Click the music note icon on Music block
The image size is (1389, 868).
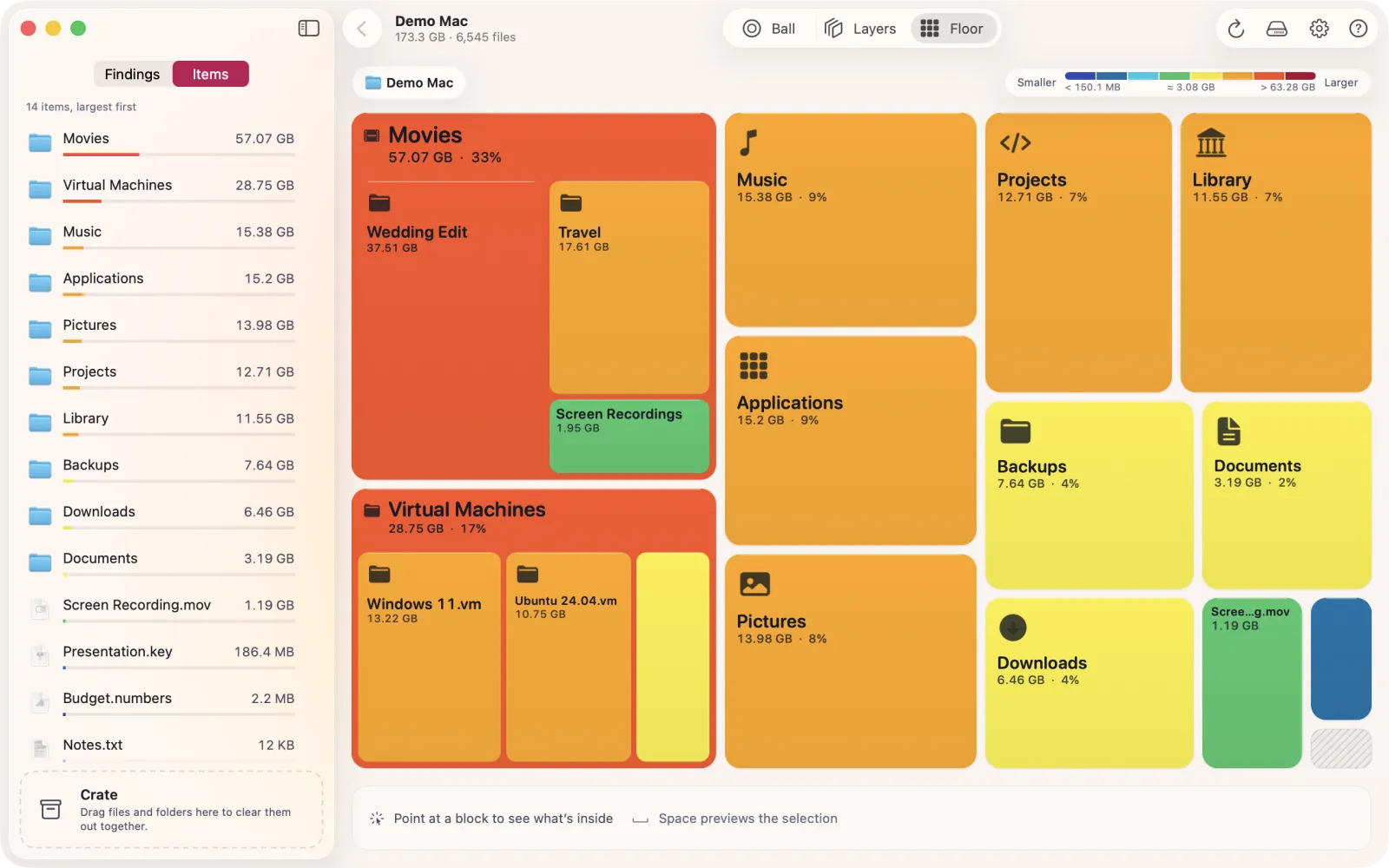point(748,142)
